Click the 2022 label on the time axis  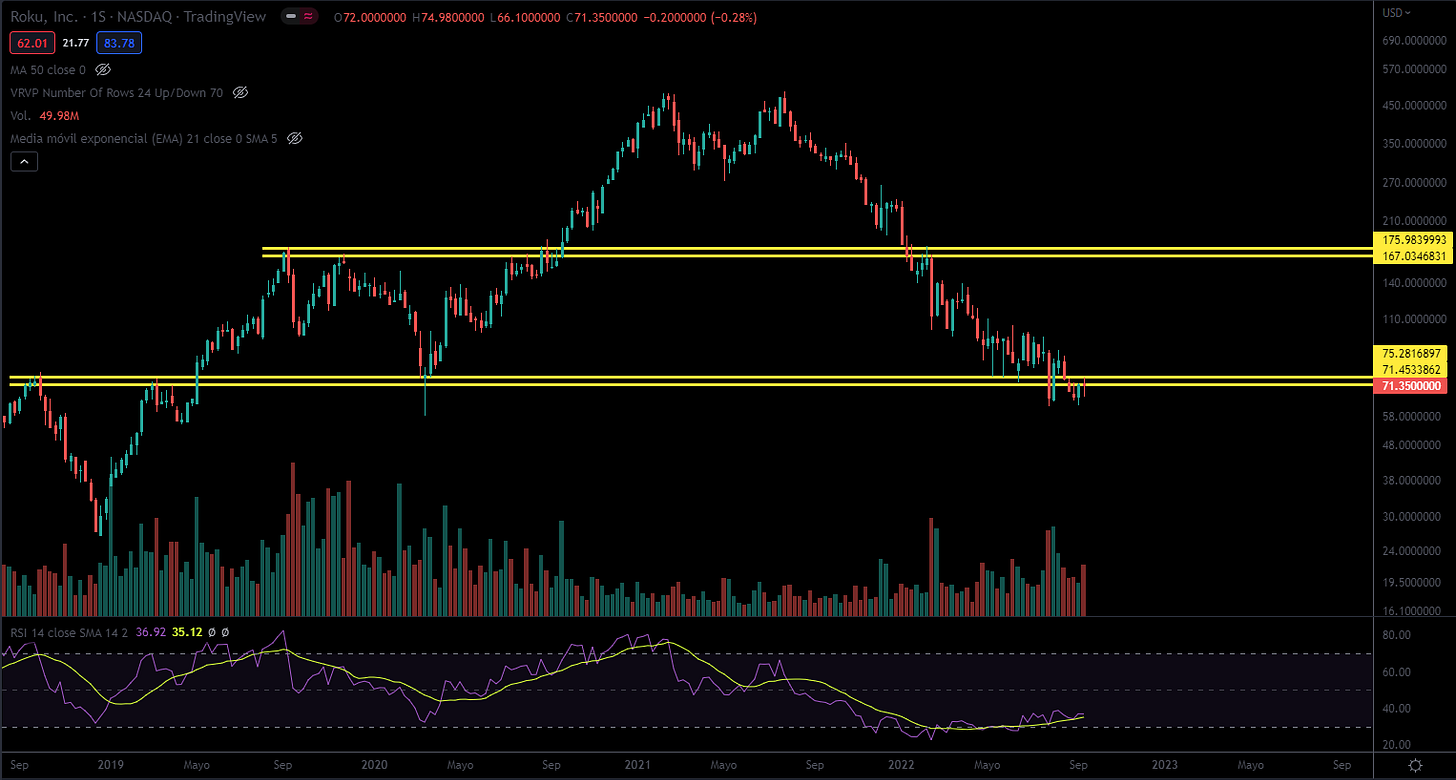[902, 764]
